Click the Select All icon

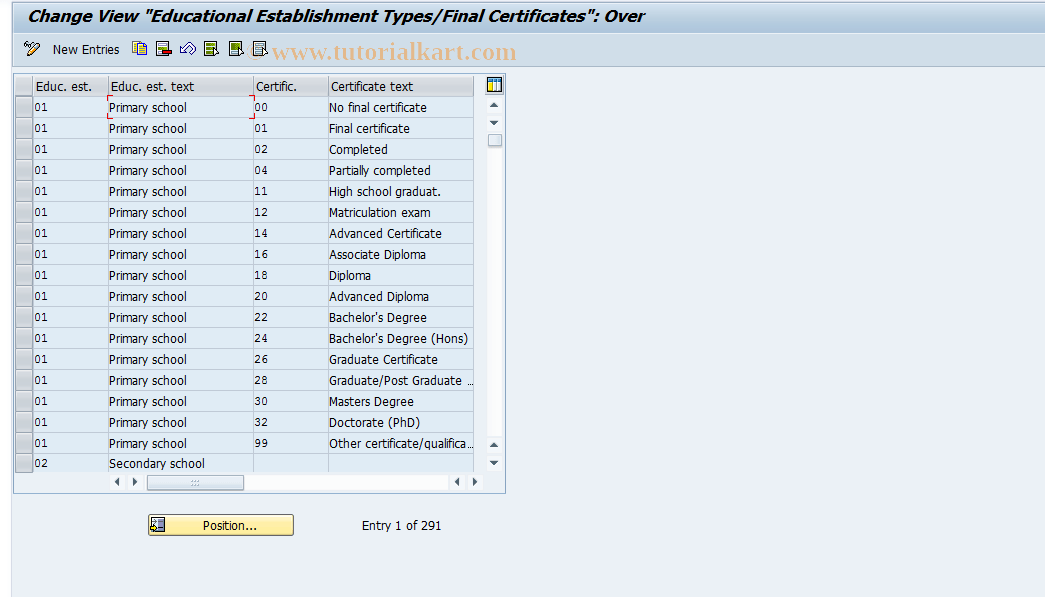pyautogui.click(x=211, y=48)
